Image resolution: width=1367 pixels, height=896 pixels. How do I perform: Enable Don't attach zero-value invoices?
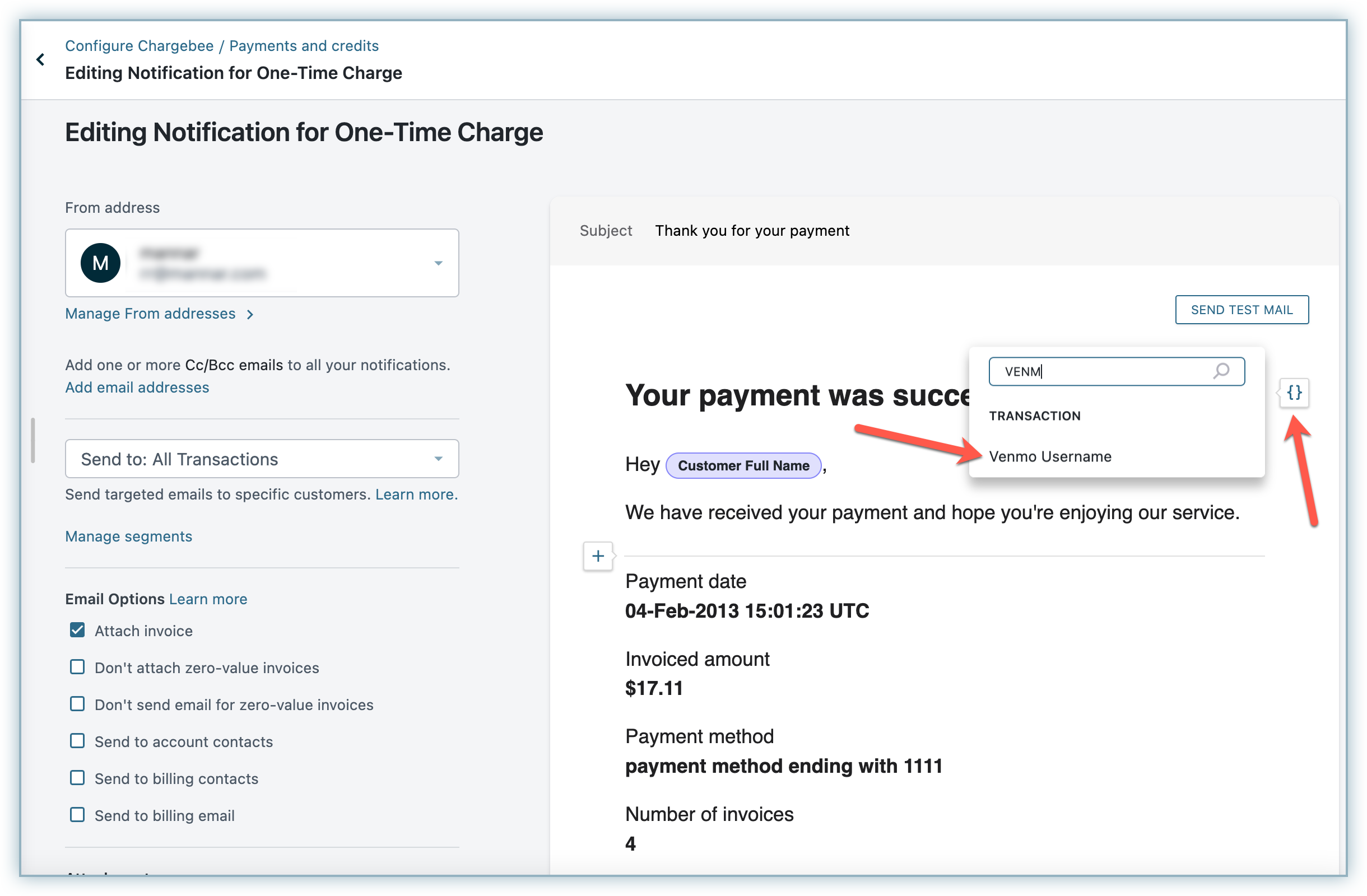click(77, 667)
